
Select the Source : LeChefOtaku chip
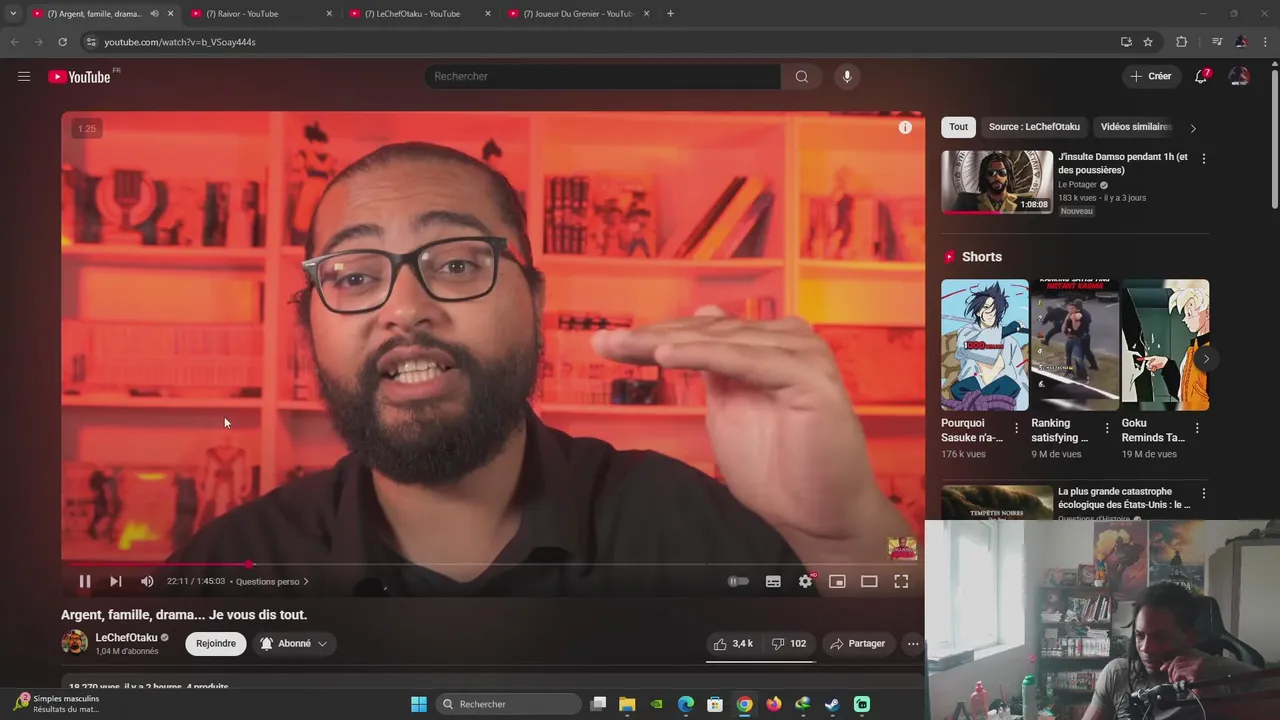(x=1034, y=127)
